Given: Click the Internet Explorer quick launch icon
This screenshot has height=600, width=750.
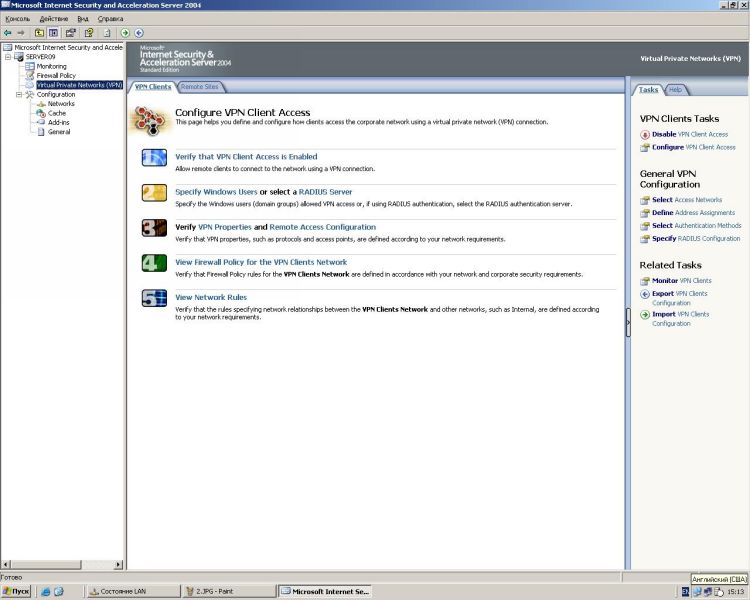Looking at the screenshot, I should pyautogui.click(x=46, y=591).
